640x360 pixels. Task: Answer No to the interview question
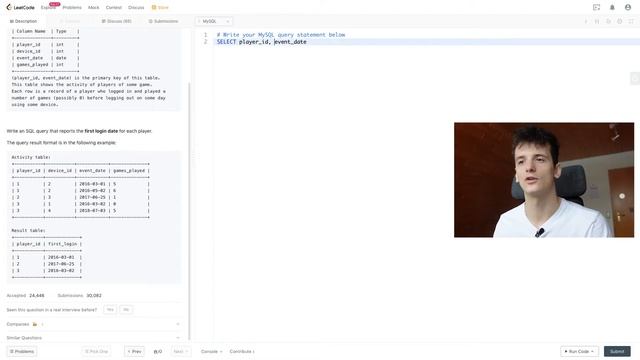tap(126, 310)
